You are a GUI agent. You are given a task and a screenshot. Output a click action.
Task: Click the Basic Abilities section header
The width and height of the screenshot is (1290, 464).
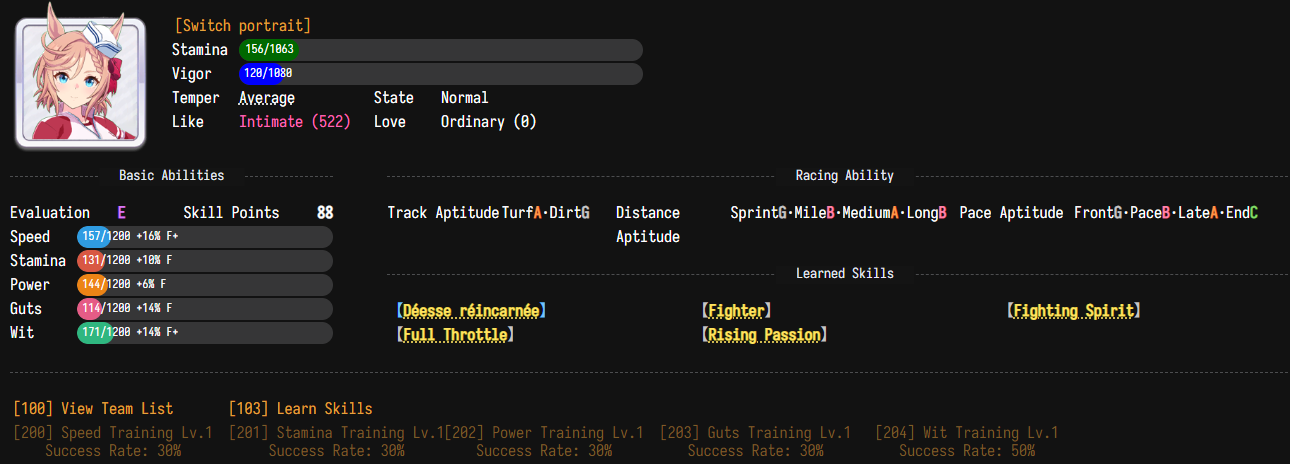tap(172, 175)
